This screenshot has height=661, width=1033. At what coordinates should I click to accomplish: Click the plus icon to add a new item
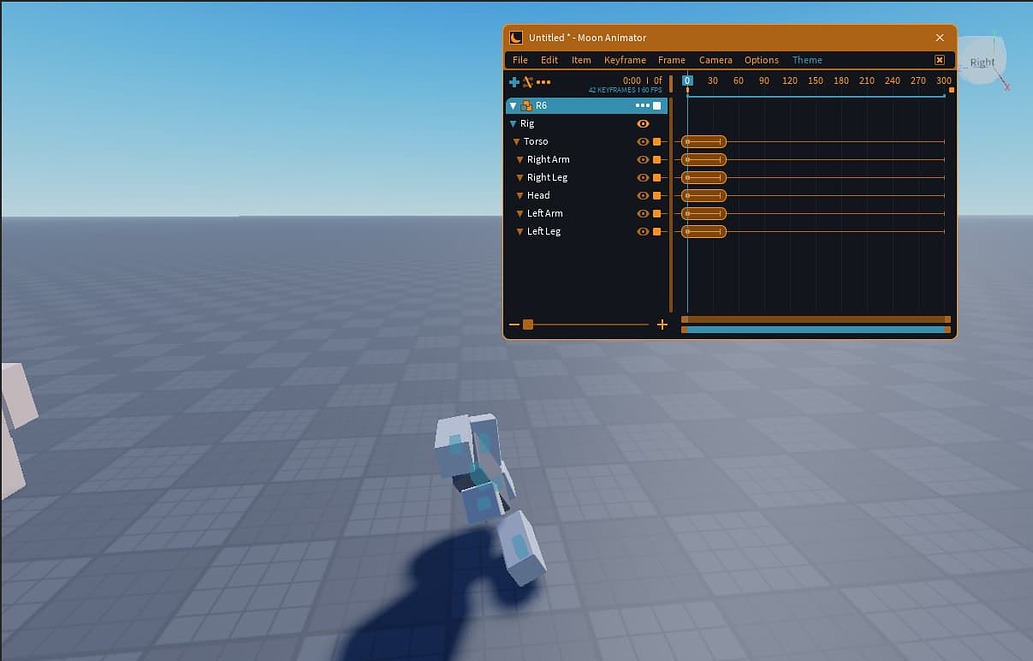coord(514,82)
